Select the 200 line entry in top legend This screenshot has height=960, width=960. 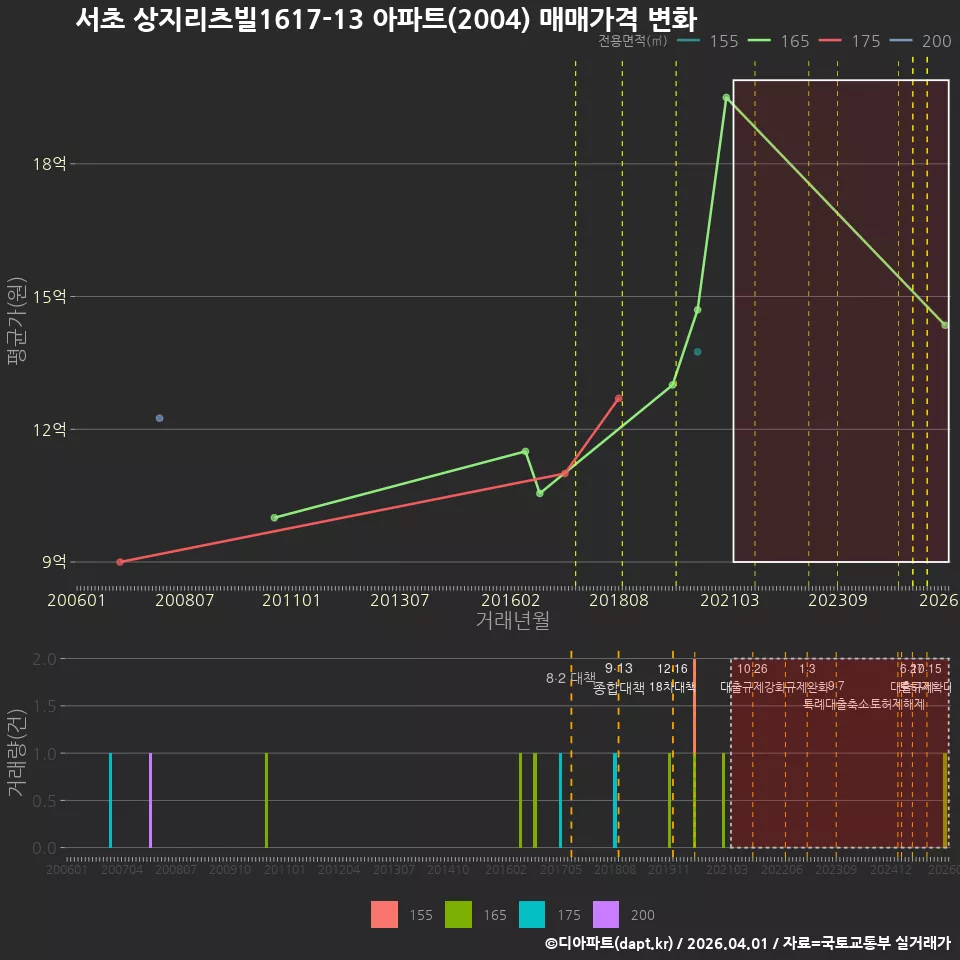[x=921, y=41]
